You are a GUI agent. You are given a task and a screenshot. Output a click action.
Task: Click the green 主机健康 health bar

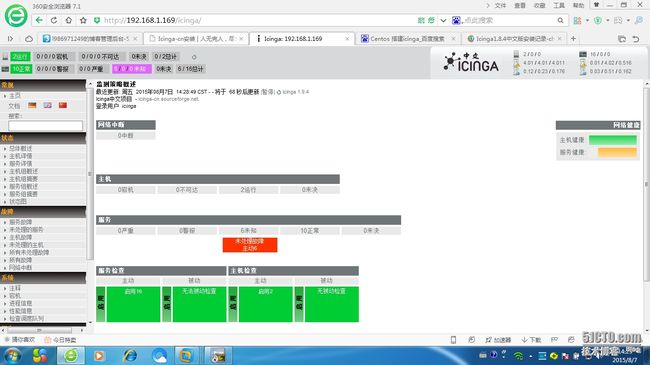tap(613, 140)
